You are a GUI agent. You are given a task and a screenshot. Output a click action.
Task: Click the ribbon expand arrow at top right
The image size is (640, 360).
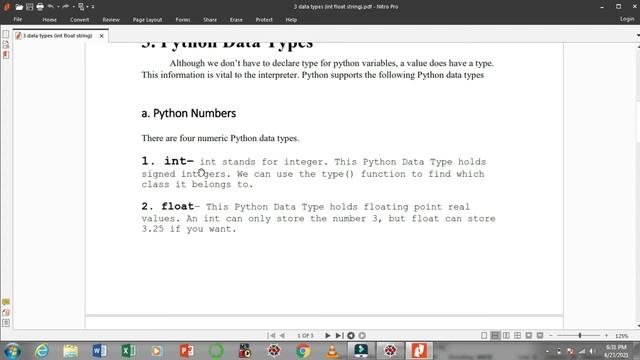click(638, 36)
